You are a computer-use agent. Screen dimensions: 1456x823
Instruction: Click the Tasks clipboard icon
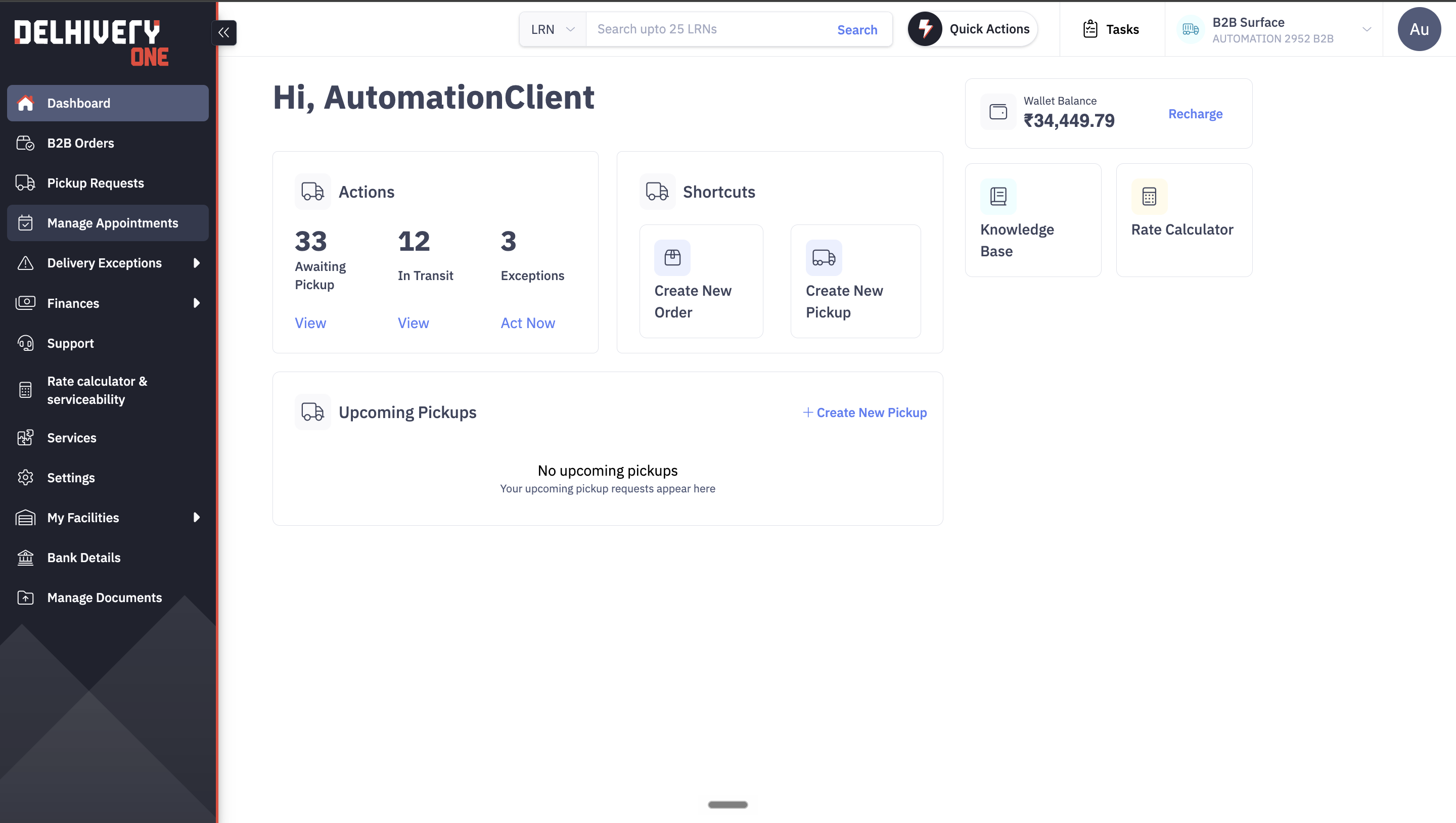click(1090, 29)
